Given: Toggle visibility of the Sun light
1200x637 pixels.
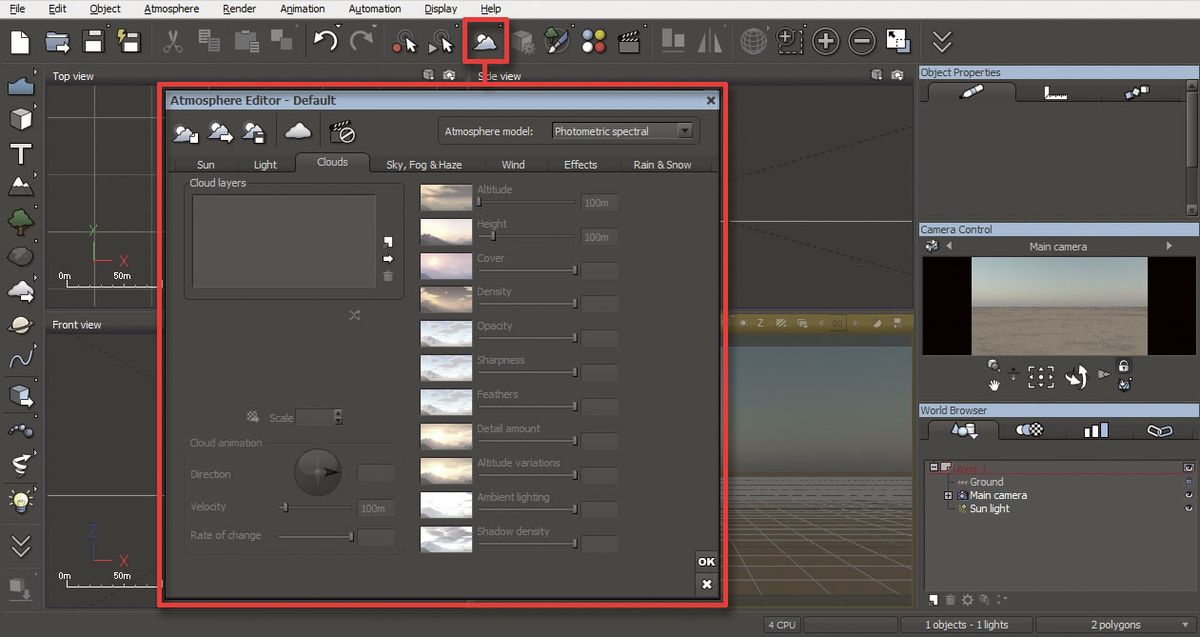Looking at the screenshot, I should 1189,508.
